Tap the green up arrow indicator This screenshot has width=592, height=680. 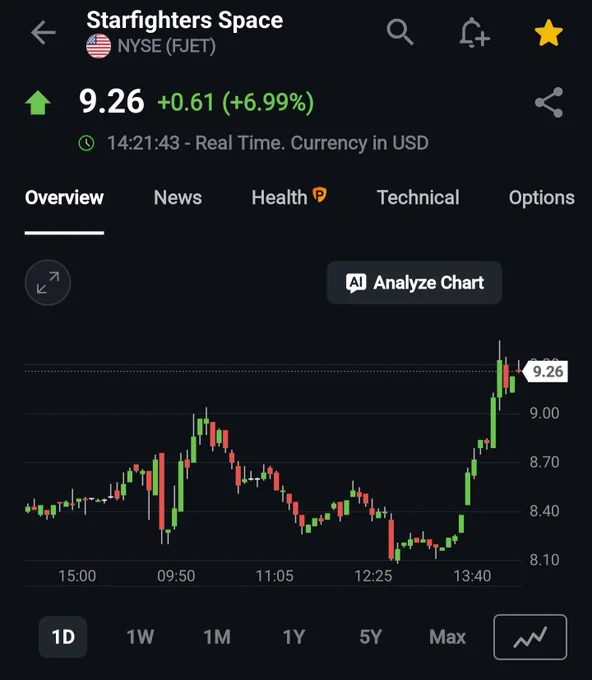coord(38,102)
